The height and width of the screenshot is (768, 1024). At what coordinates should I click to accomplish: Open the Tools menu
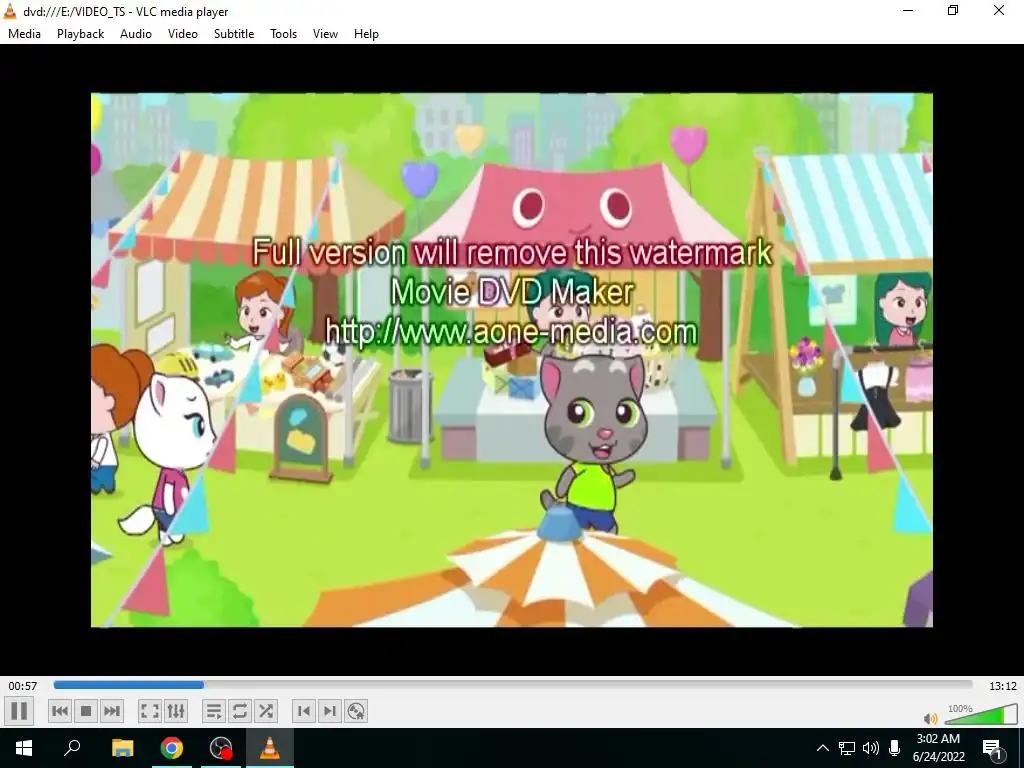[x=283, y=34]
